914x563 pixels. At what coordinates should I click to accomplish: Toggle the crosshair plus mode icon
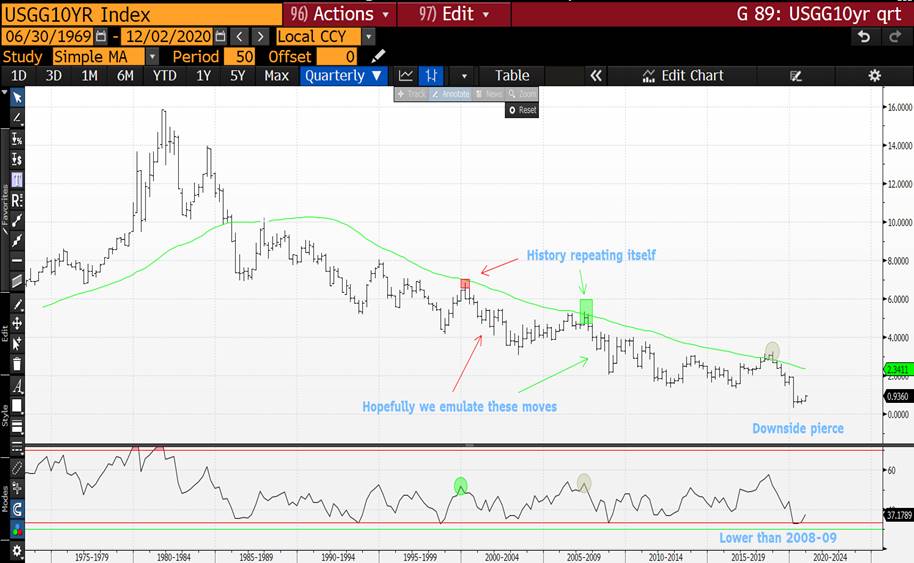tap(17, 488)
